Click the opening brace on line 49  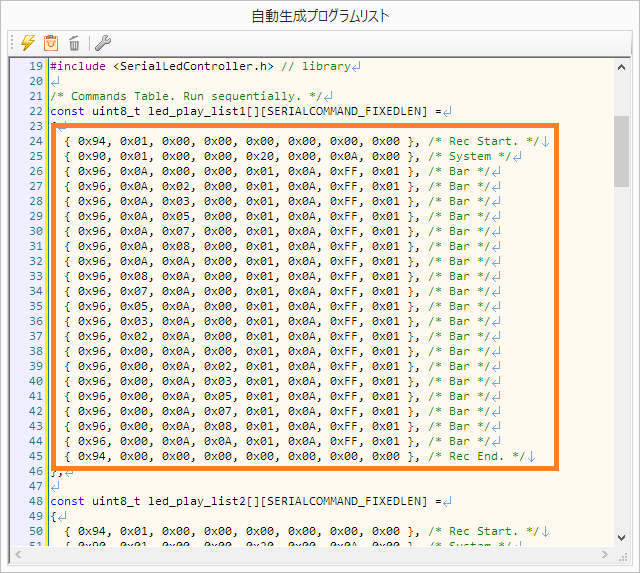point(53,517)
